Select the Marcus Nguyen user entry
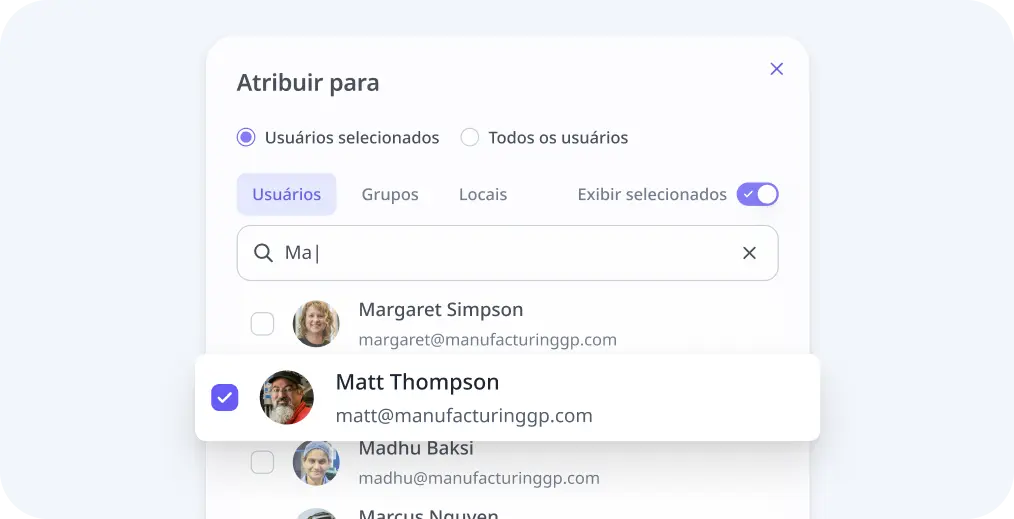This screenshot has width=1014, height=519. [x=428, y=514]
